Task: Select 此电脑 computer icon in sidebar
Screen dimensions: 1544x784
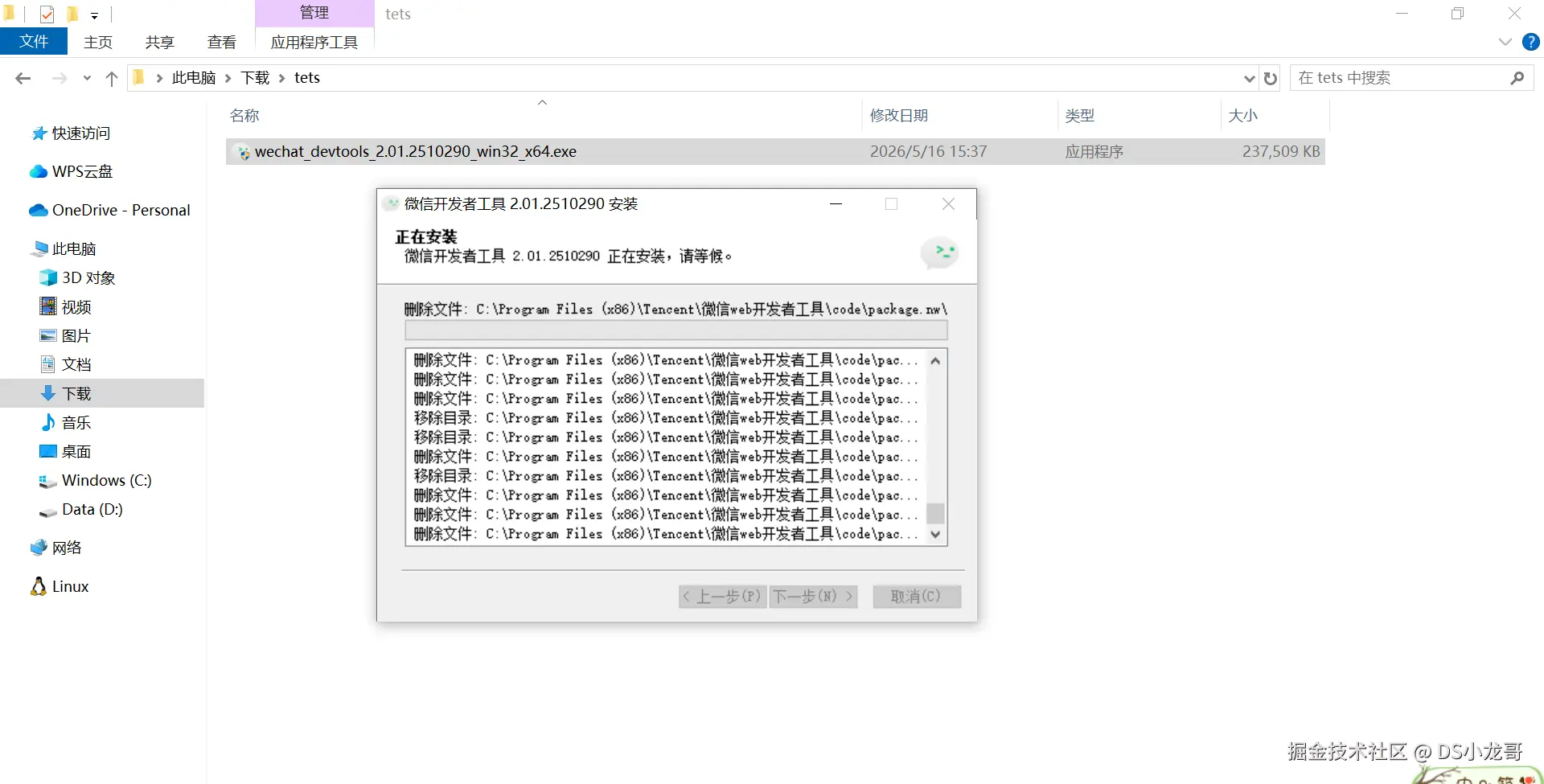Action: coord(39,249)
